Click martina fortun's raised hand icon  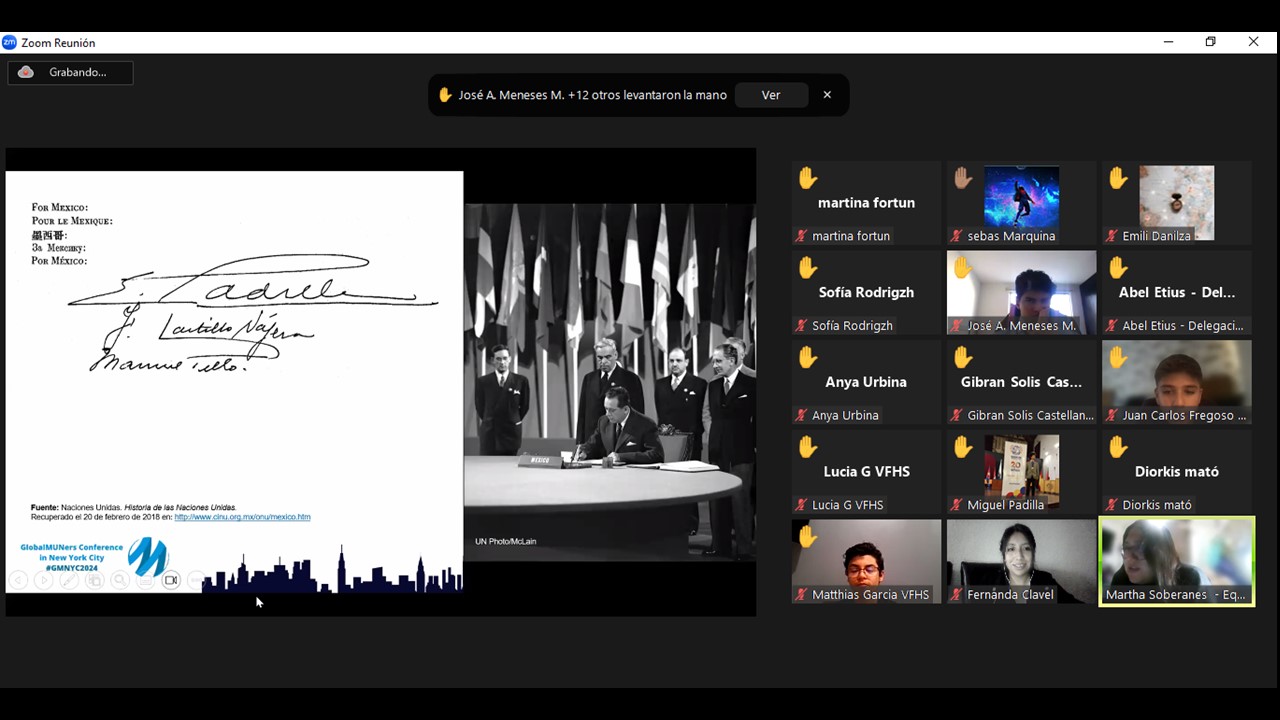[x=808, y=179]
